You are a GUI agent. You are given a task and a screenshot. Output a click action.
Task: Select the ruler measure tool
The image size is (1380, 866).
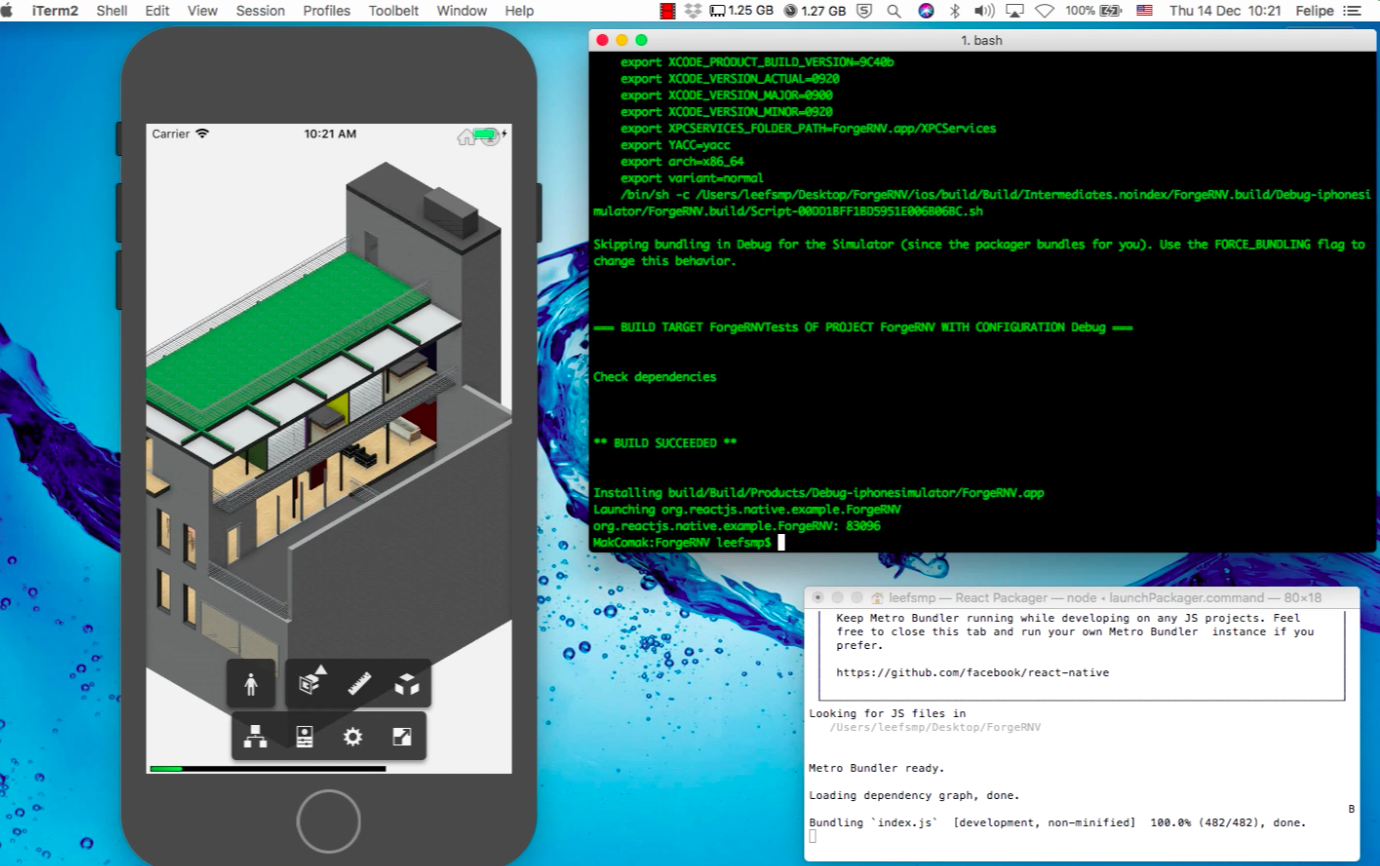[x=360, y=684]
